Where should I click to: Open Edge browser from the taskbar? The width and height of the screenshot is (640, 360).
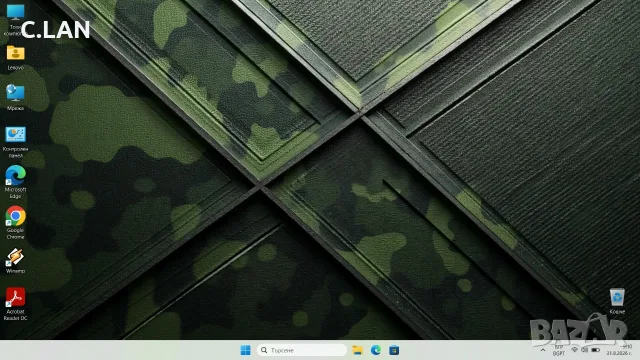click(376, 350)
